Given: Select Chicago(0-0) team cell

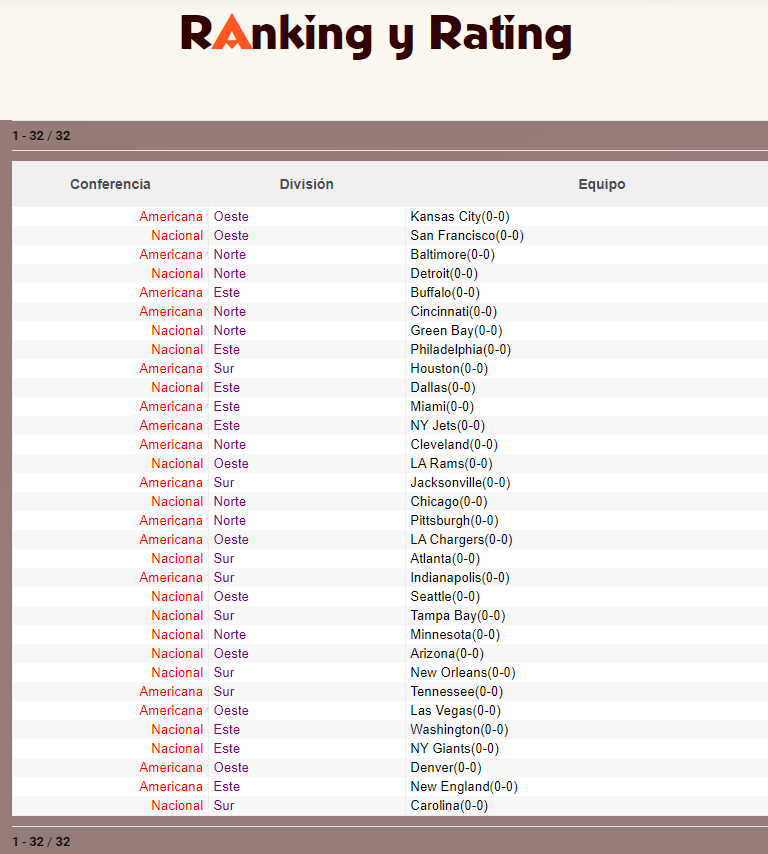Looking at the screenshot, I should point(449,502).
